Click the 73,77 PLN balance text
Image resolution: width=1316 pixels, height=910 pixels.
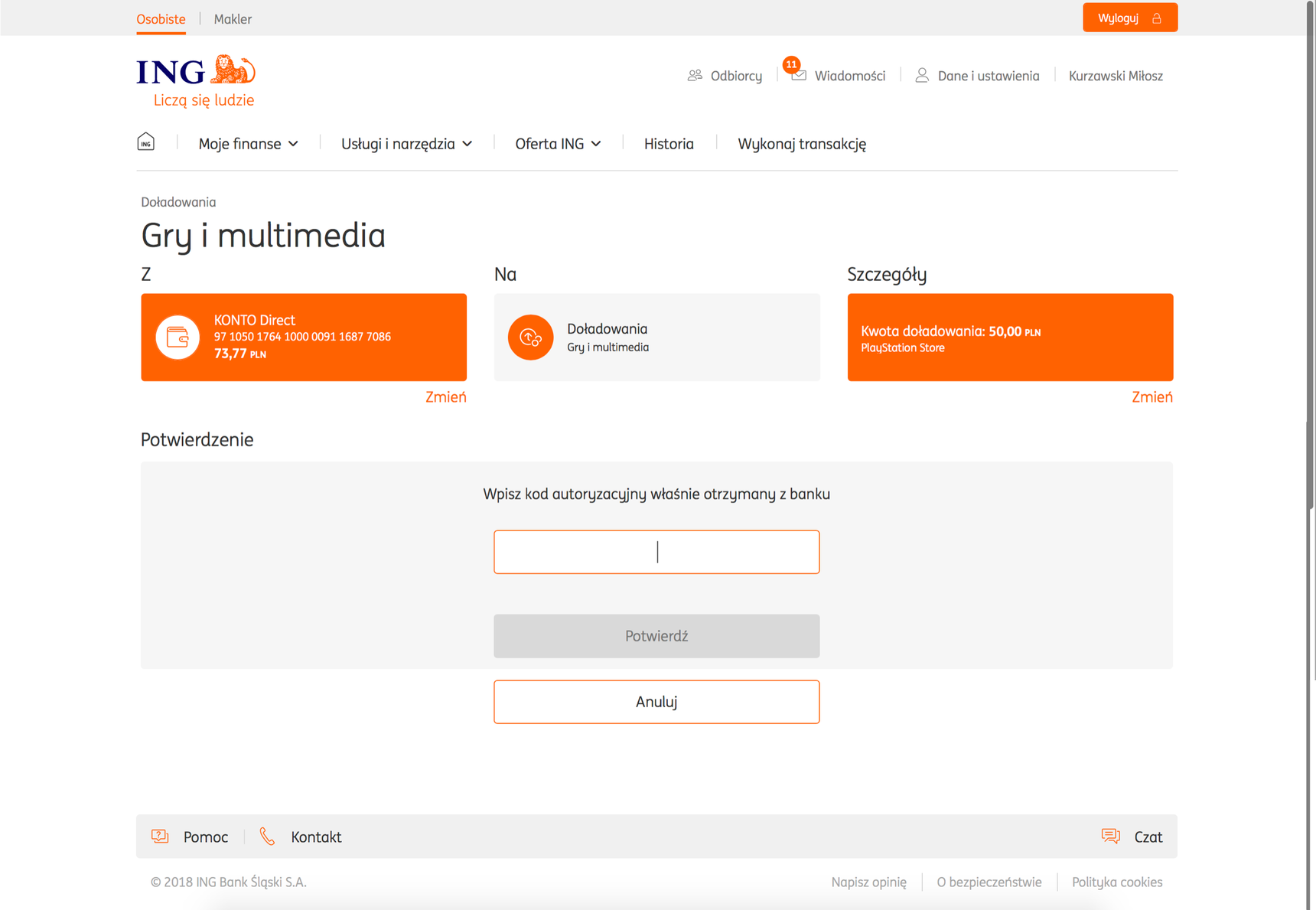(240, 354)
